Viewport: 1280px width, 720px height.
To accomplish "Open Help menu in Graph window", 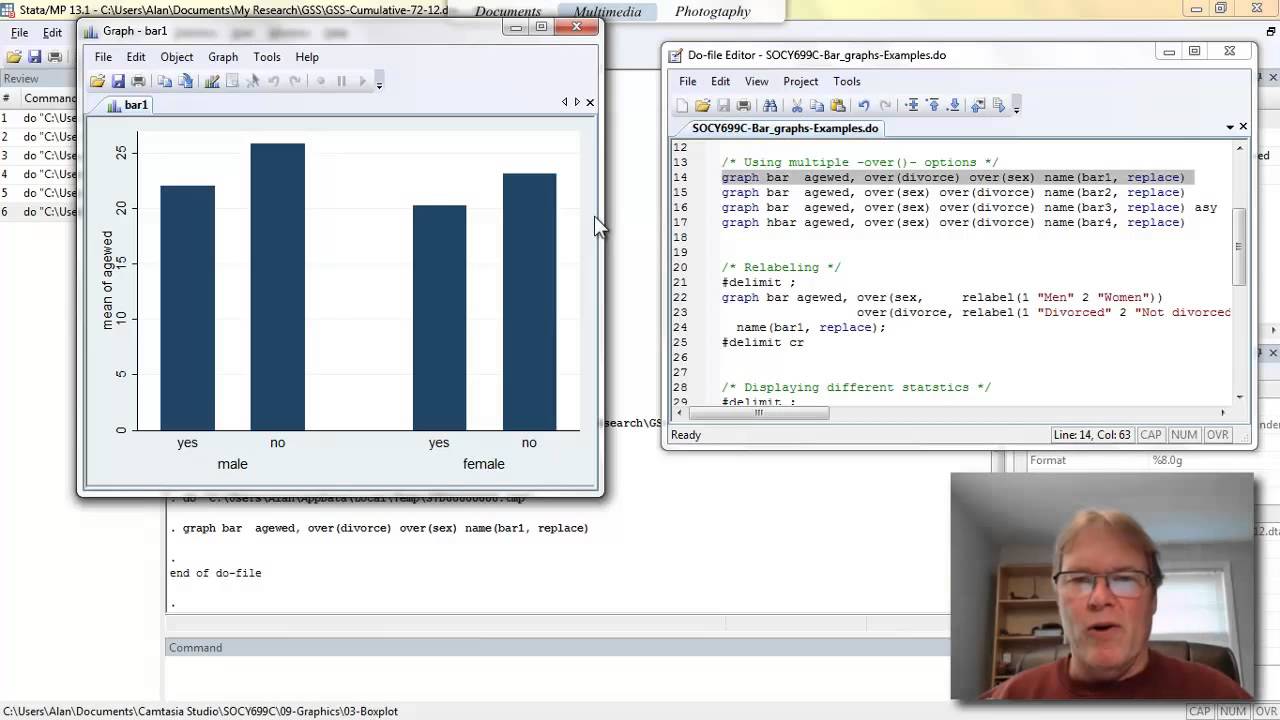I will click(307, 57).
